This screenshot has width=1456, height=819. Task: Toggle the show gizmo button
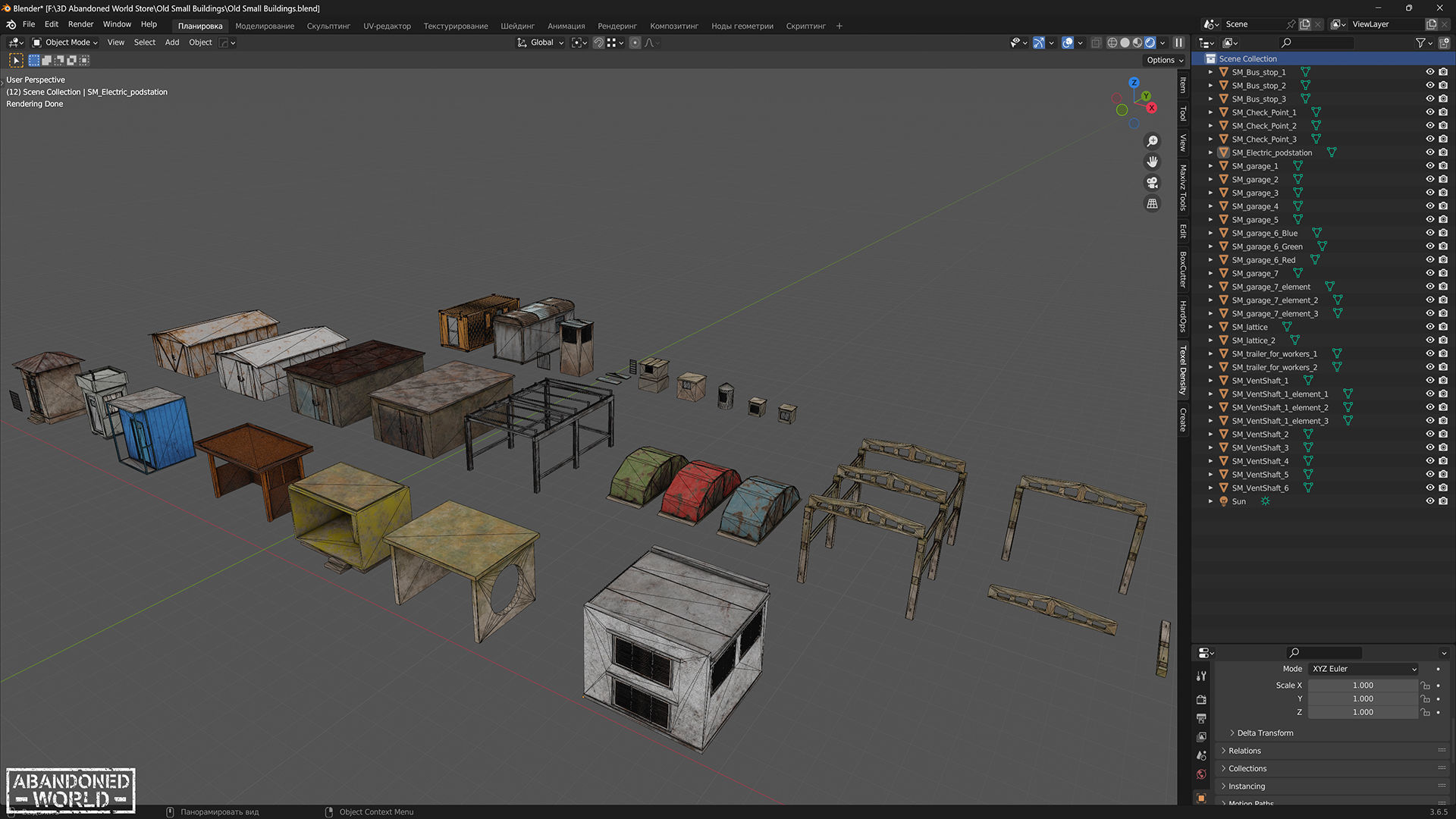1039,42
